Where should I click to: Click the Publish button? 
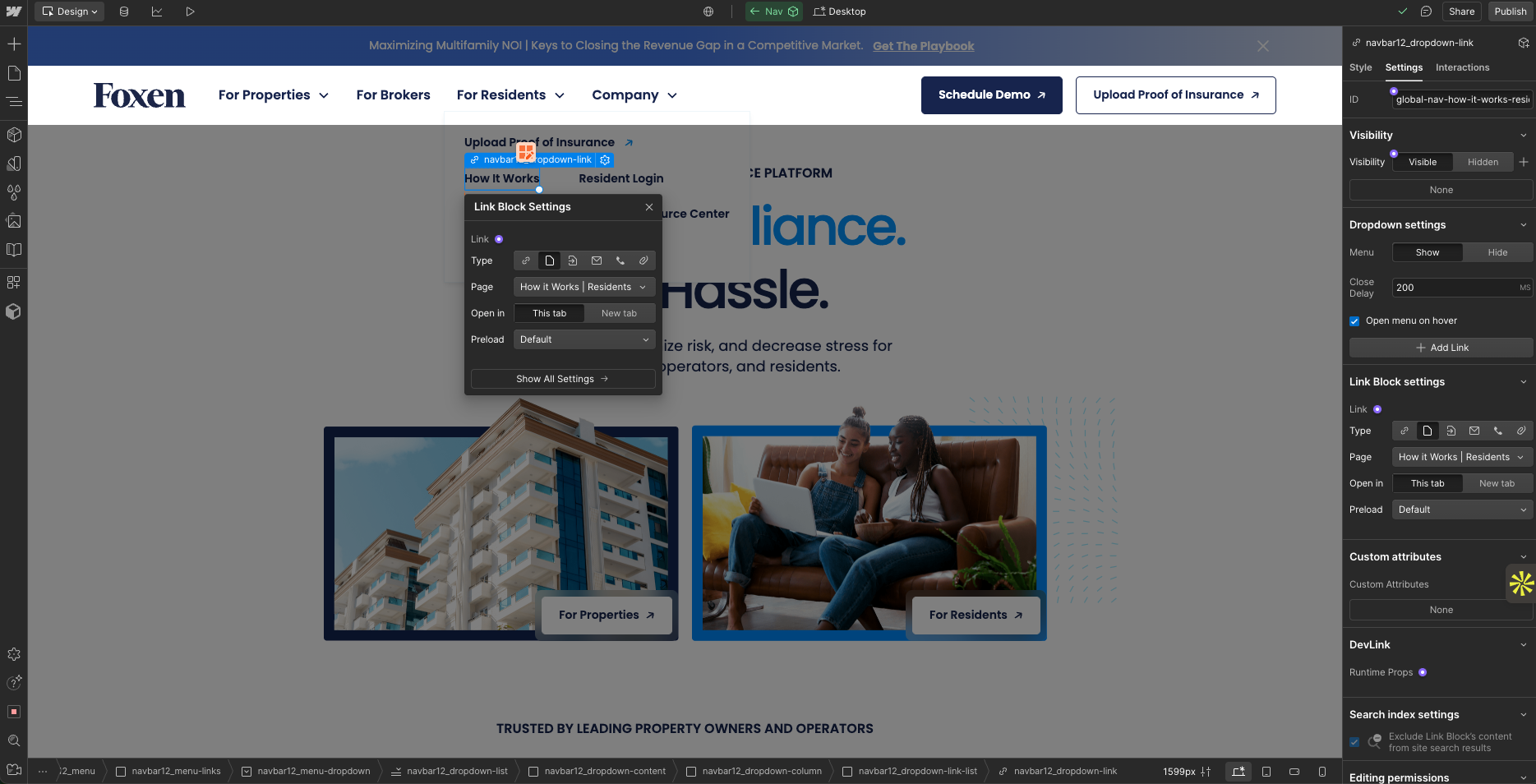(x=1510, y=12)
